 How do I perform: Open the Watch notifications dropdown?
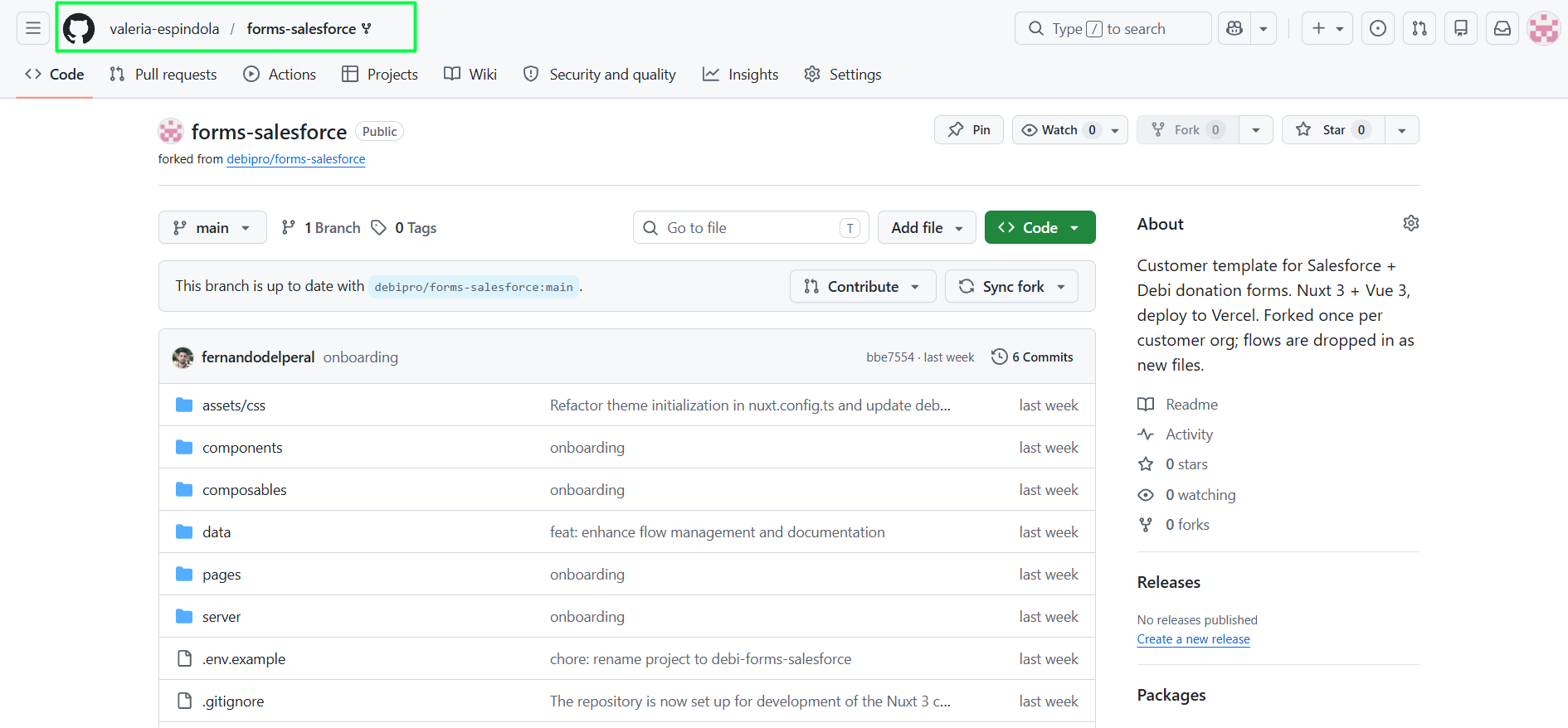pyautogui.click(x=1070, y=130)
